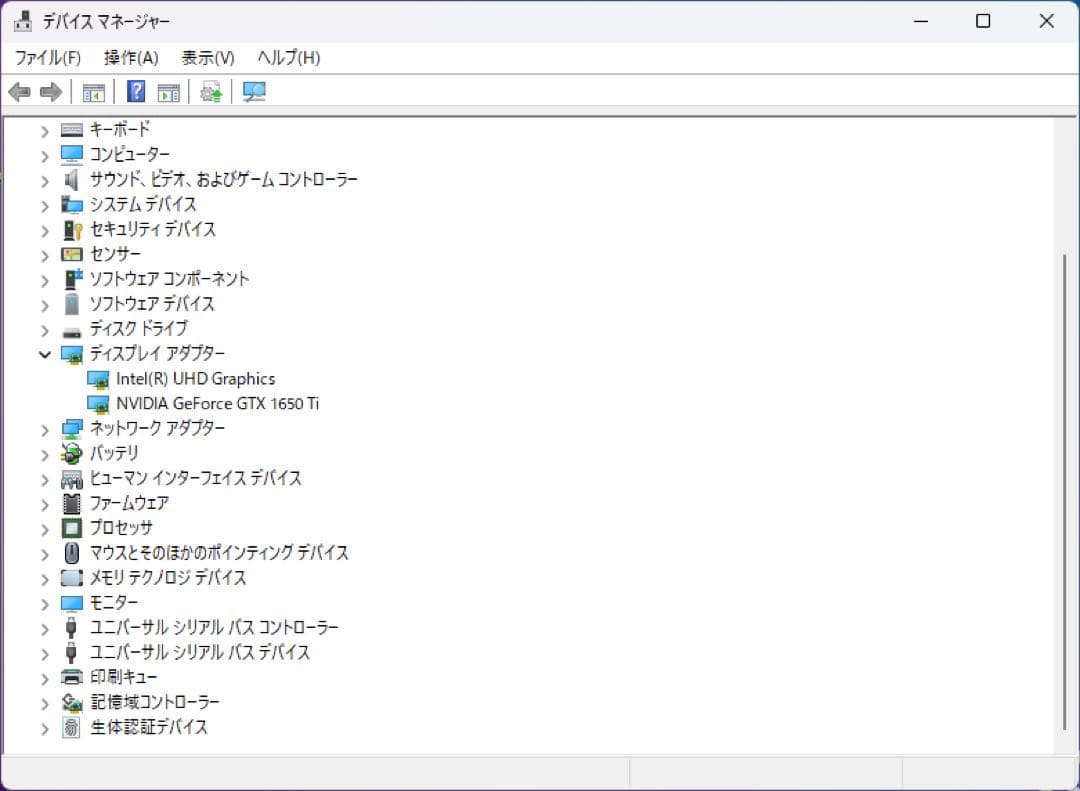Expand the バッテリ category
The width and height of the screenshot is (1080, 791).
tap(44, 452)
